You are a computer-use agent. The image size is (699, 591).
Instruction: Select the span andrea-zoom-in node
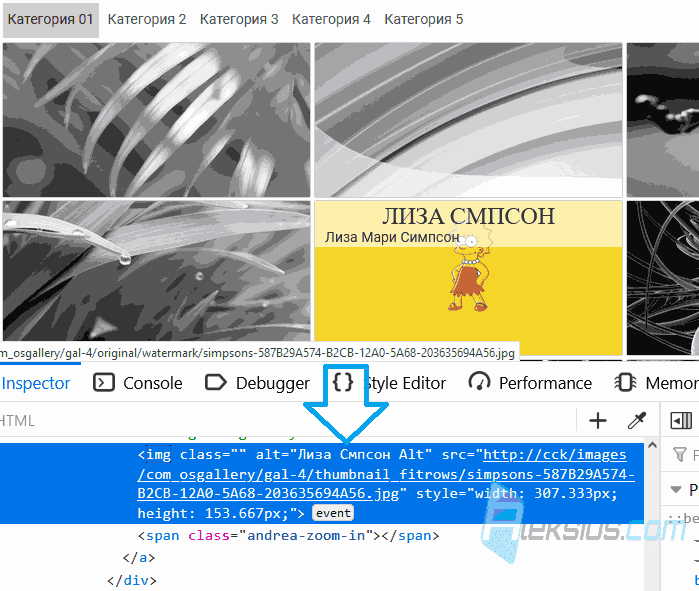(x=288, y=535)
